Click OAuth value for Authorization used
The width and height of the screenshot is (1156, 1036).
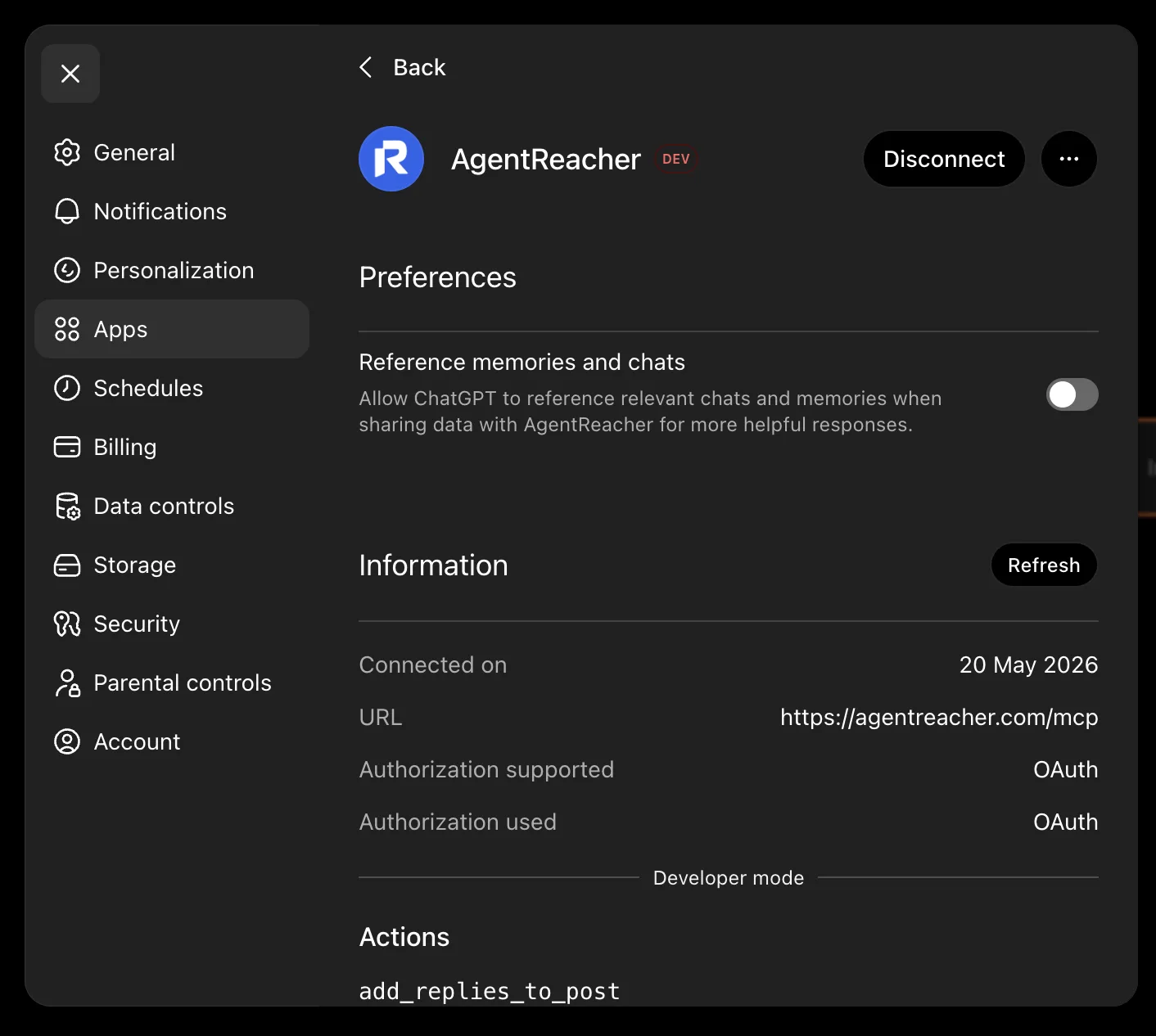tap(1065, 822)
